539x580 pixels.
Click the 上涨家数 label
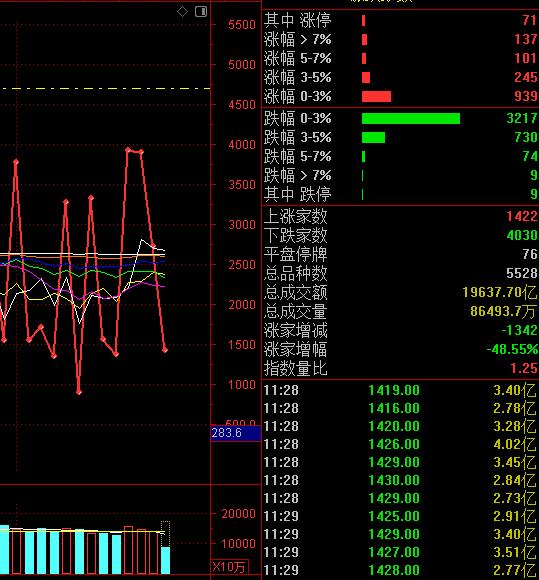296,216
